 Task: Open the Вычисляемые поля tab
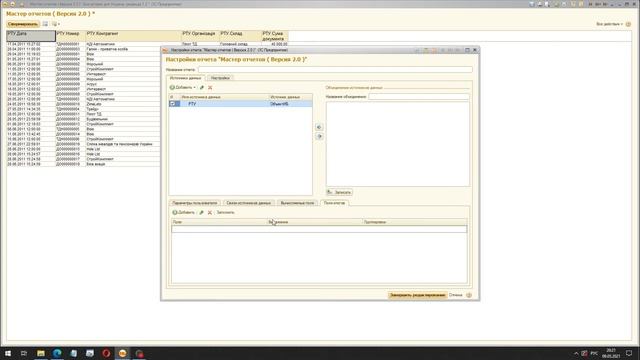coord(298,203)
